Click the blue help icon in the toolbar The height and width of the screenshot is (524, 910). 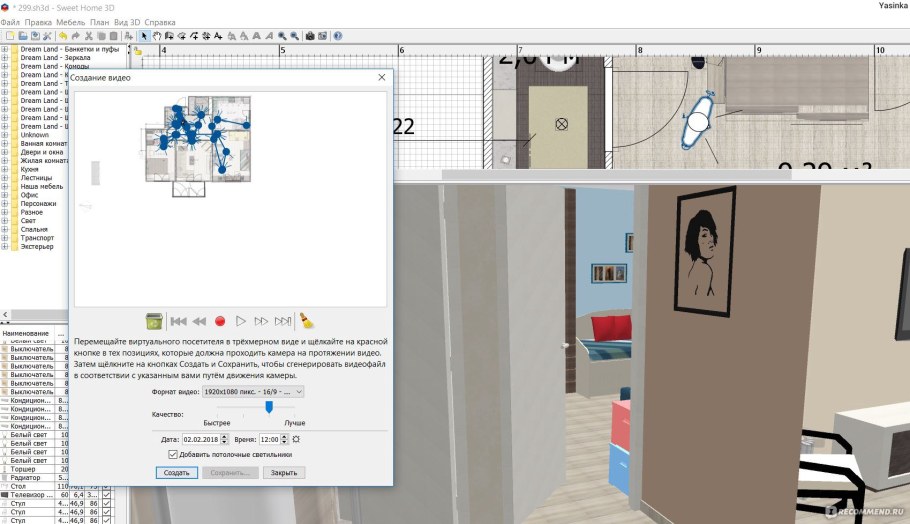pos(337,36)
